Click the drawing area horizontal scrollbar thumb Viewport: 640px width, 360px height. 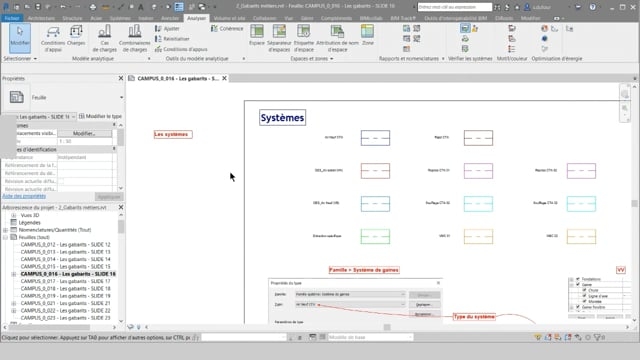click(x=387, y=327)
